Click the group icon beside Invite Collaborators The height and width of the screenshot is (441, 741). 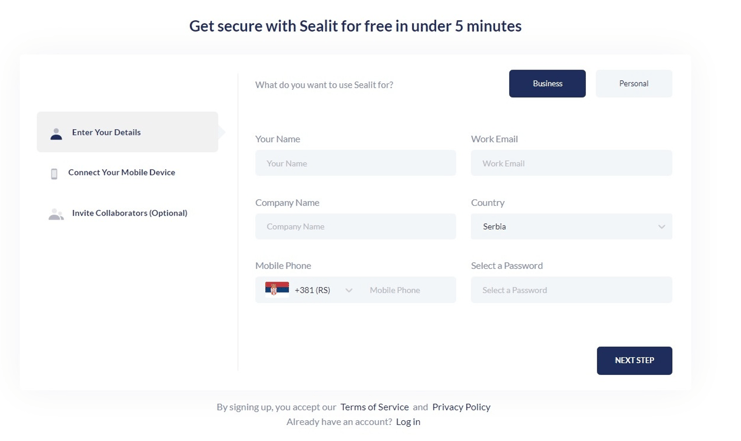(x=56, y=214)
